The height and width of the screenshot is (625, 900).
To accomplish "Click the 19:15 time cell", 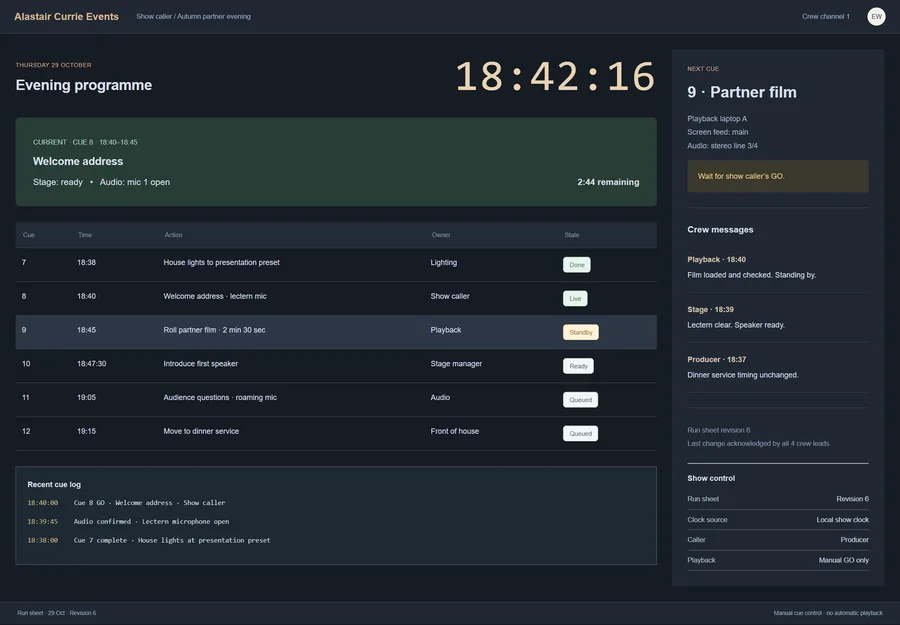I will [x=86, y=432].
